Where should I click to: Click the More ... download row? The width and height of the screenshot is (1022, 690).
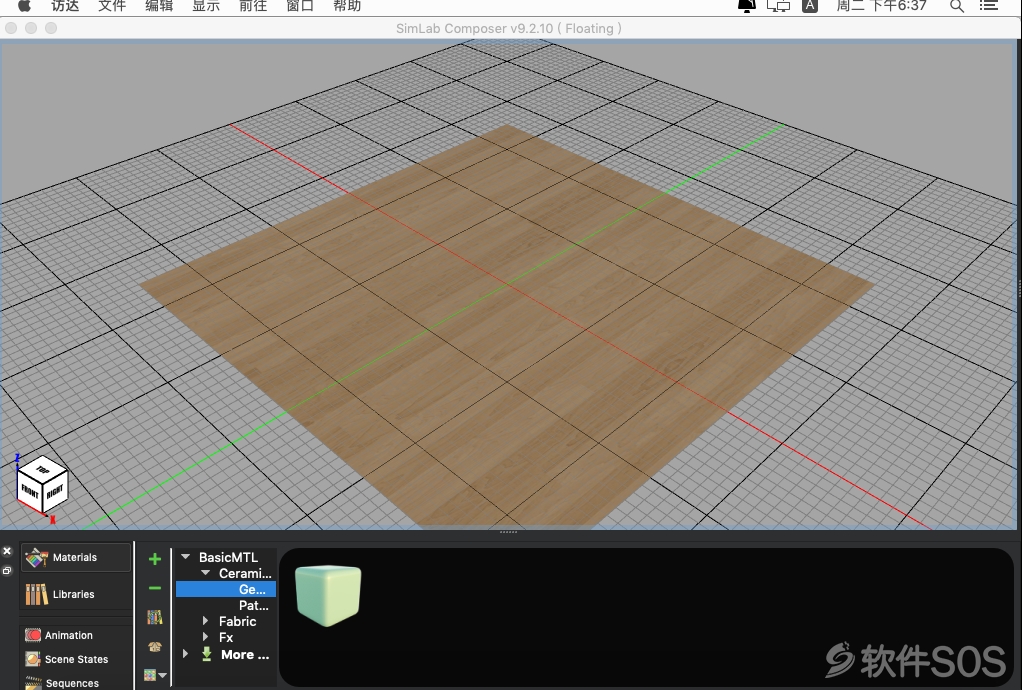click(226, 654)
